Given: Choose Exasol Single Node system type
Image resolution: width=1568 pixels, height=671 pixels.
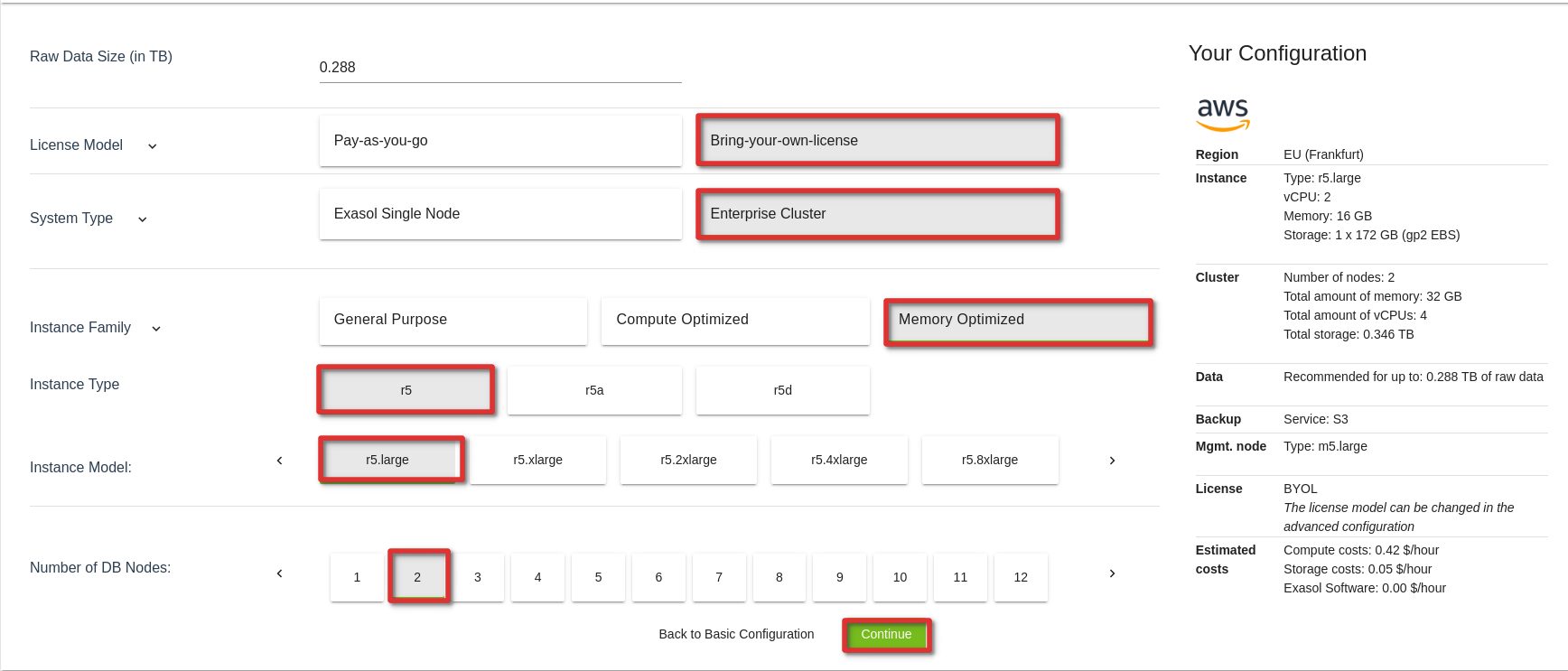Looking at the screenshot, I should 499,214.
